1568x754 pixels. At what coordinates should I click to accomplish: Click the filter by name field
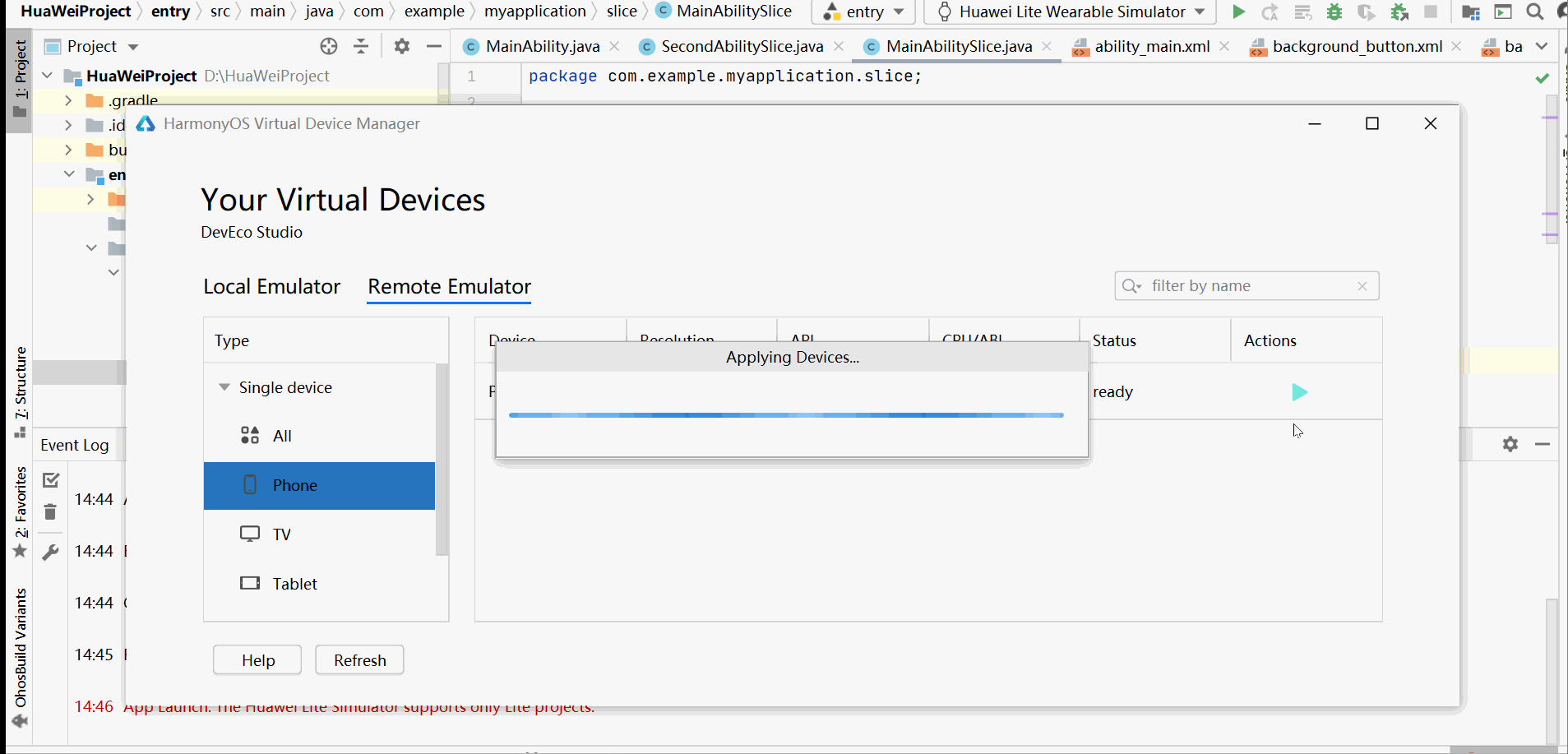[x=1247, y=286]
